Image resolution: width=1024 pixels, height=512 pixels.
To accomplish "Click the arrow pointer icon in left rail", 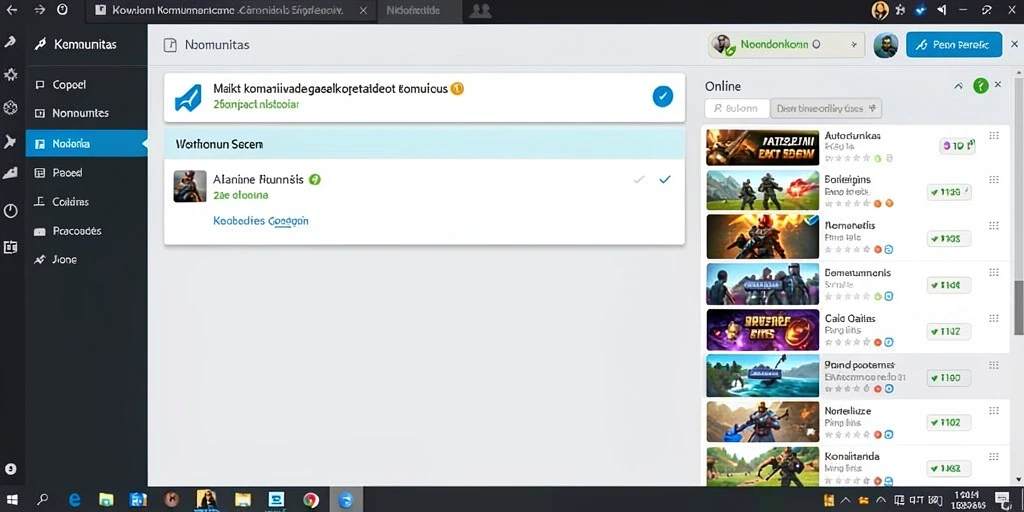I will point(10,141).
